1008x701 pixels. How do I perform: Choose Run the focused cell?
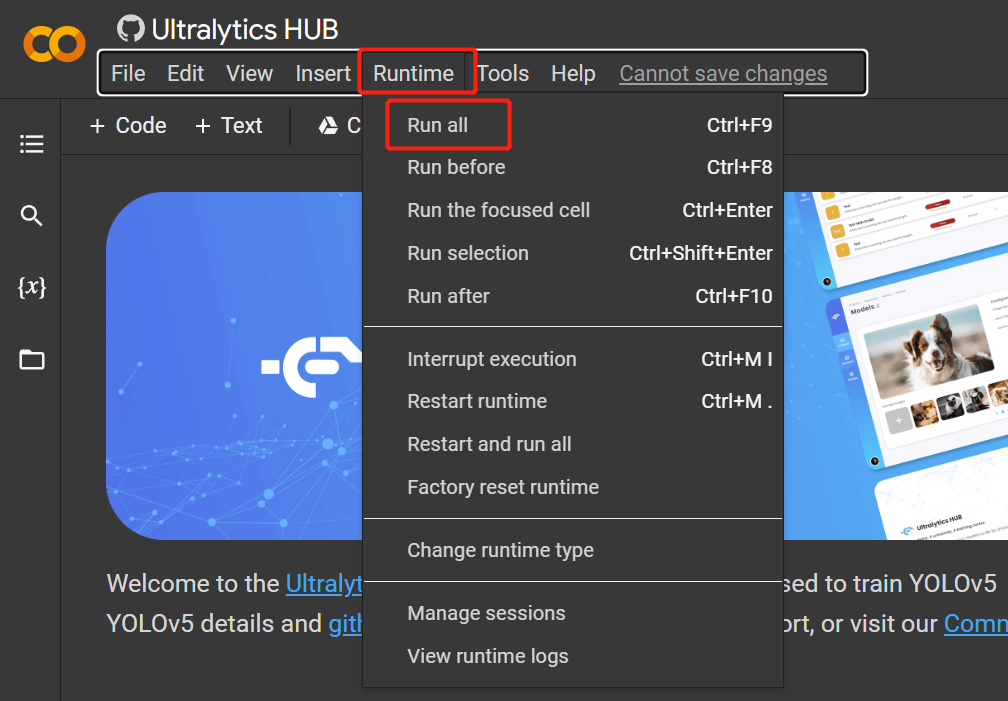click(x=573, y=210)
